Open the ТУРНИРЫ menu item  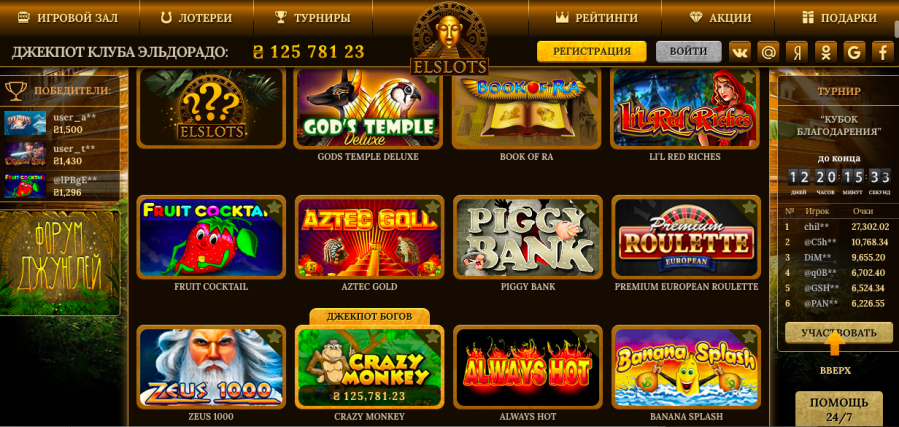(x=313, y=18)
